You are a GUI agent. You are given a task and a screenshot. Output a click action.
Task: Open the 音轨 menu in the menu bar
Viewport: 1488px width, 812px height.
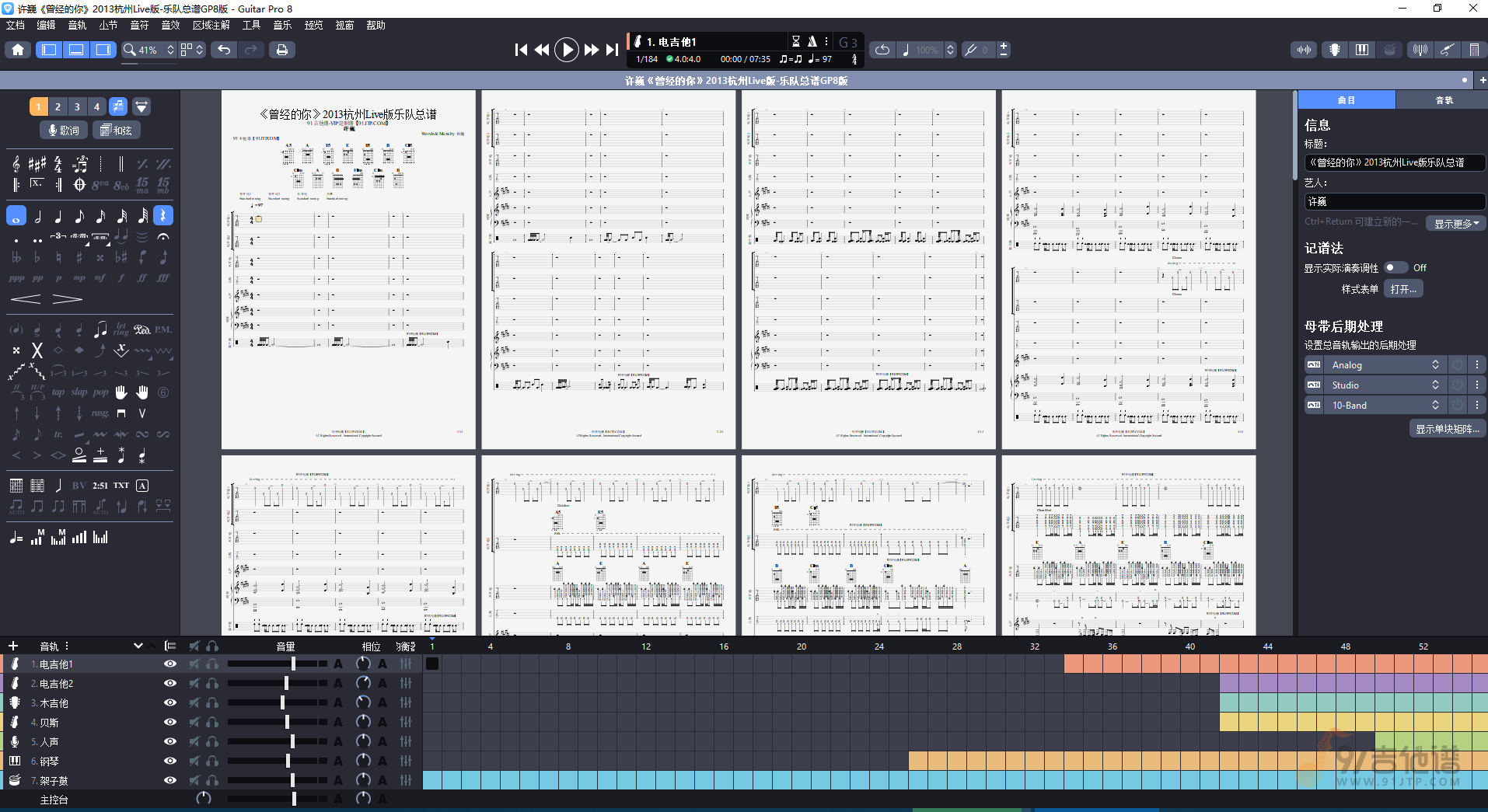[x=77, y=25]
